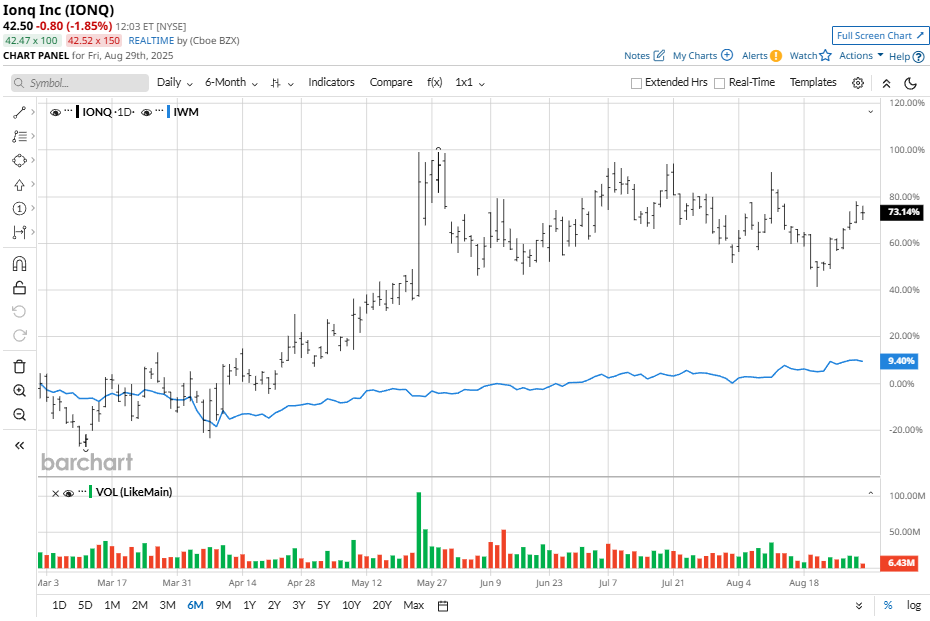
Task: Undo the last chart action
Action: coord(19,311)
